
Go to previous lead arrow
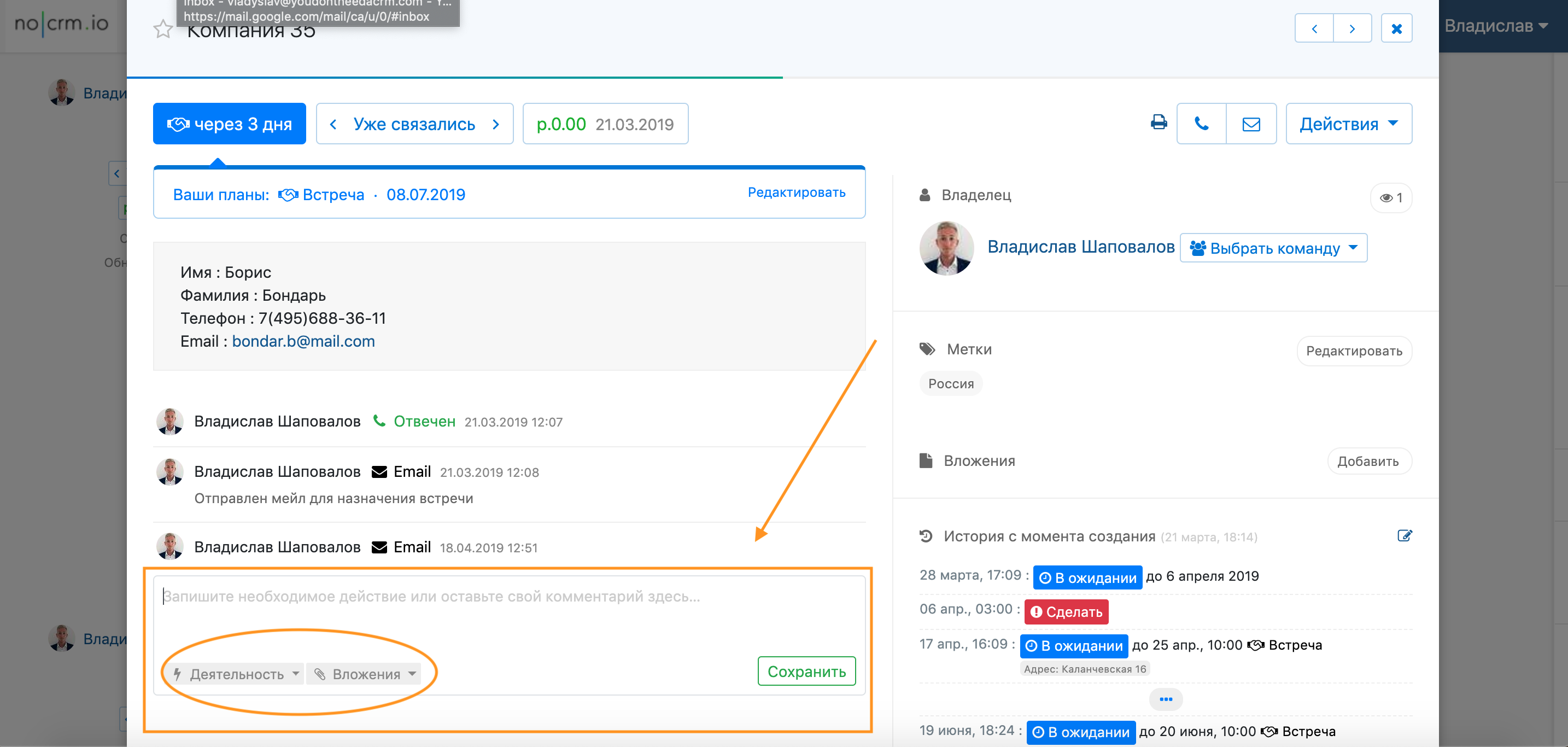tap(1314, 28)
